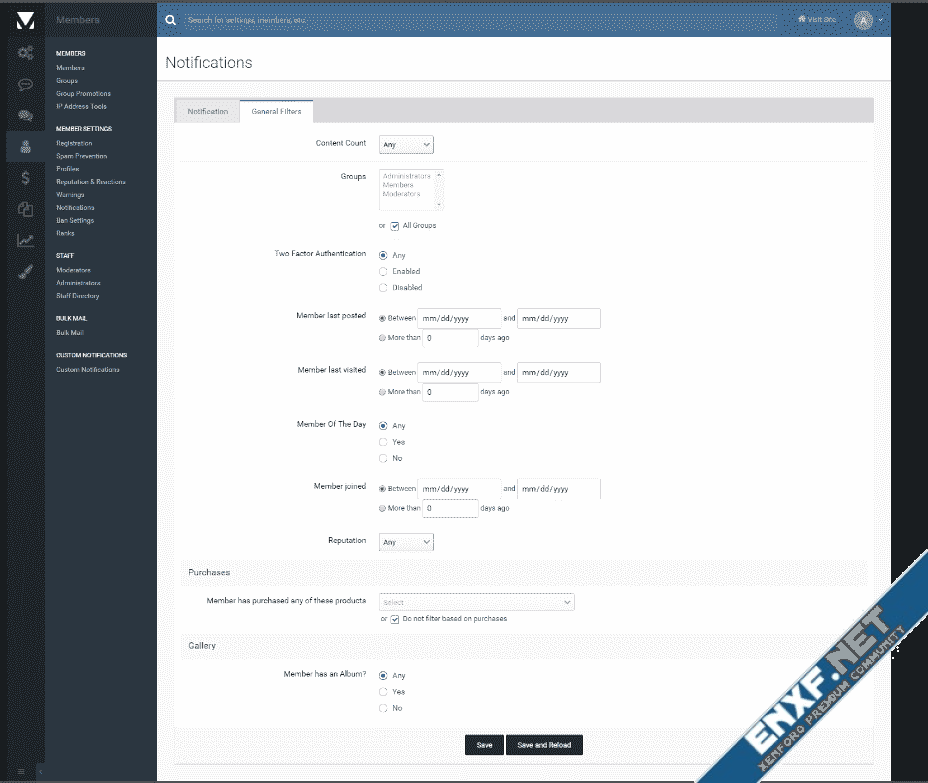Expand the Reputation dropdown
Screen dimensions: 928x783
click(406, 542)
